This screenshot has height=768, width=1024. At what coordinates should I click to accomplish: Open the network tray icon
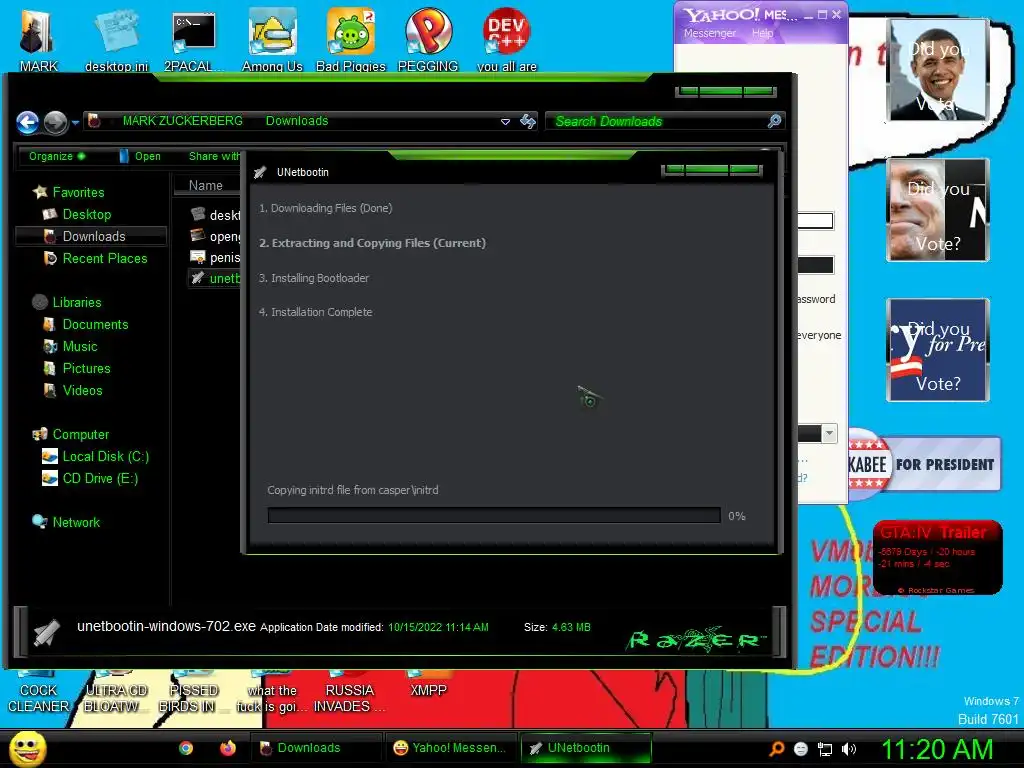(825, 749)
